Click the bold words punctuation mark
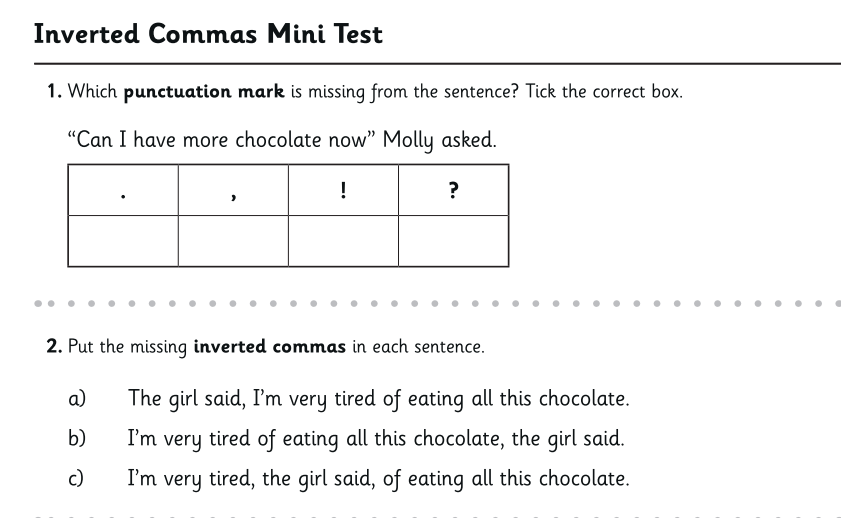Image resolution: width=841 pixels, height=518 pixels. [204, 92]
